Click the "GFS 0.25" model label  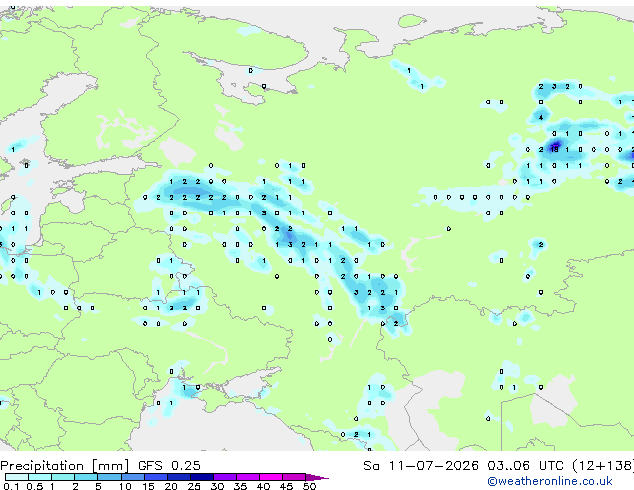(x=169, y=466)
